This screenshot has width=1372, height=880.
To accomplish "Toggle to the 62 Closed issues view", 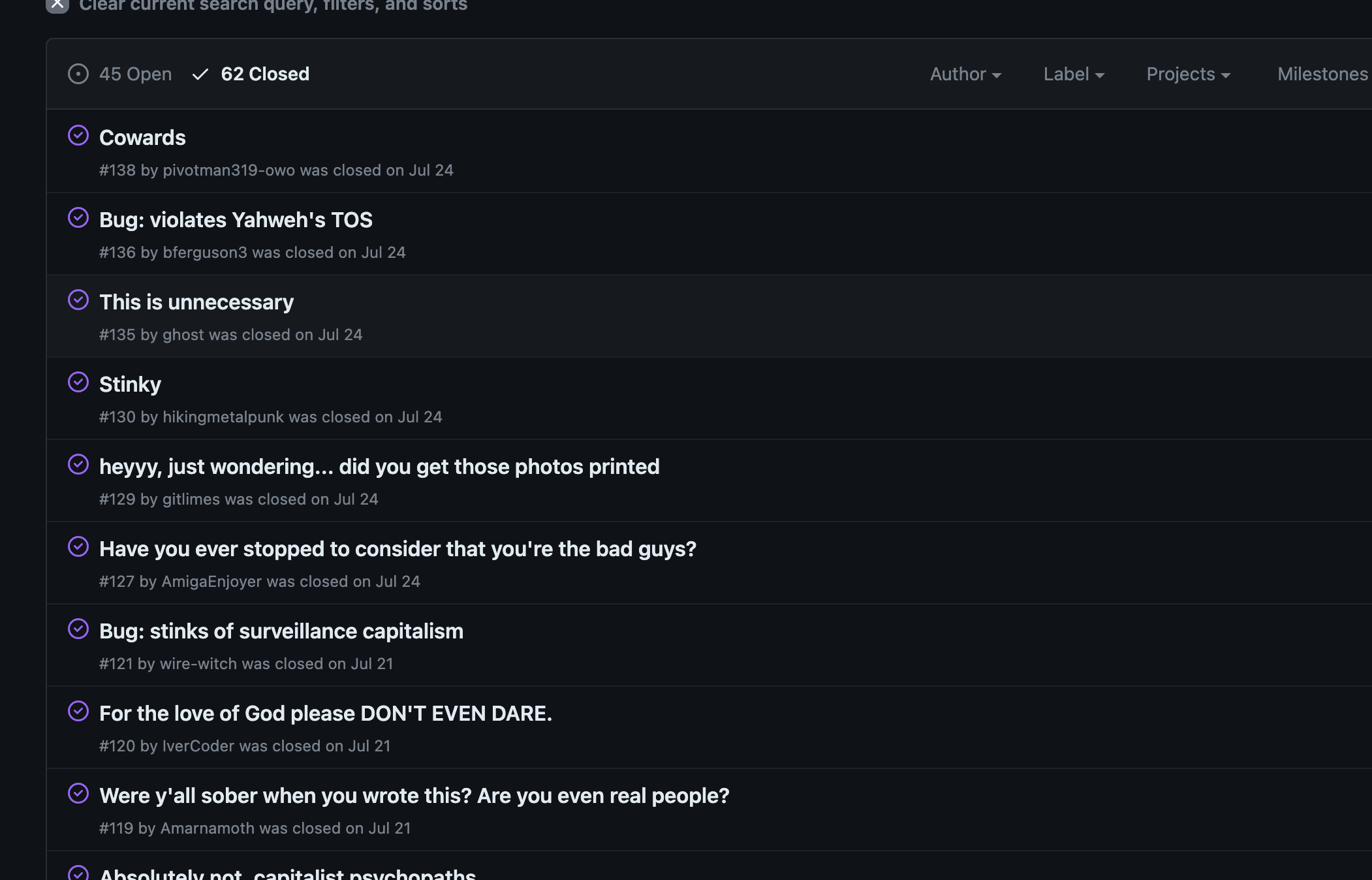I will tap(265, 74).
